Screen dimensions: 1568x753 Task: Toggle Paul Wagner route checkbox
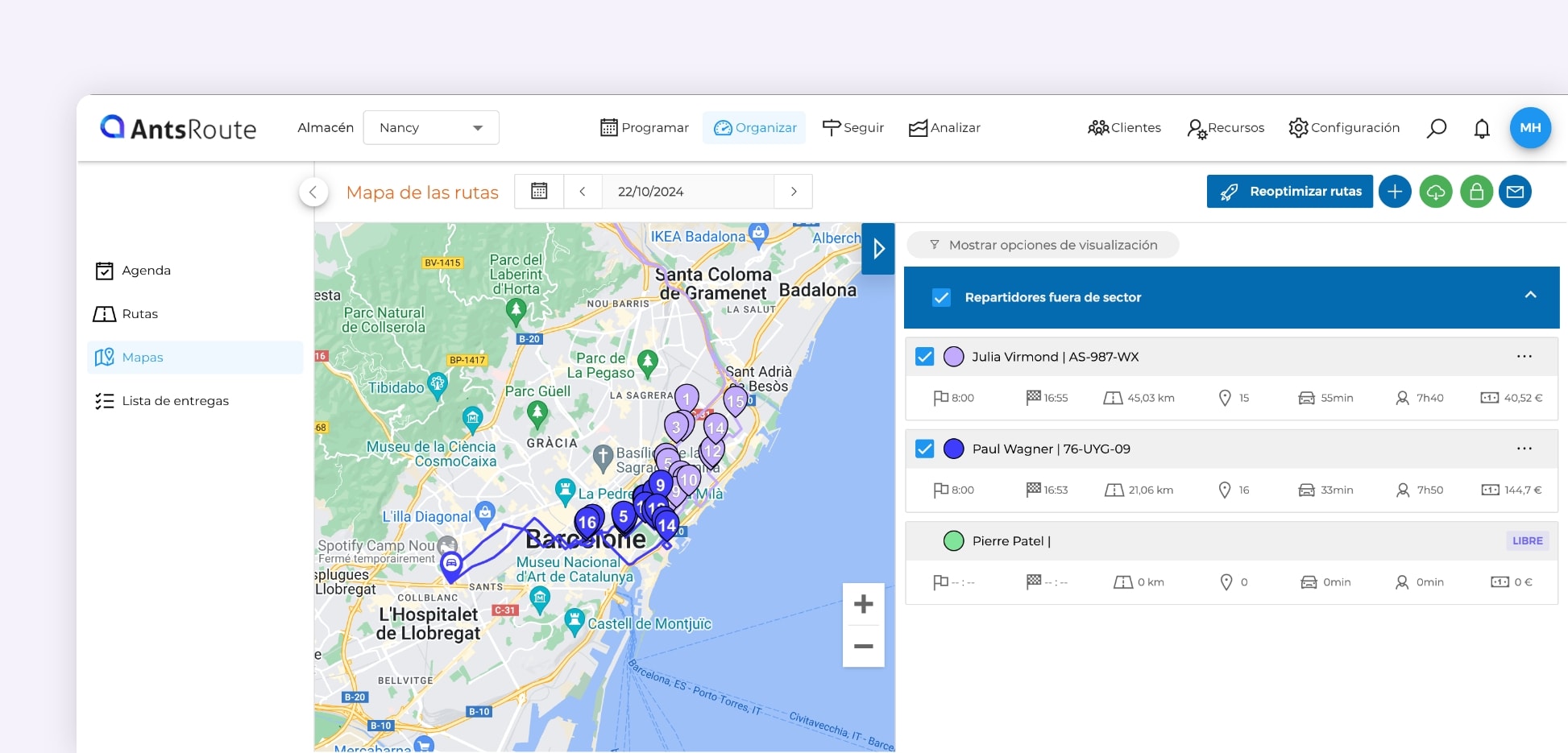(924, 449)
